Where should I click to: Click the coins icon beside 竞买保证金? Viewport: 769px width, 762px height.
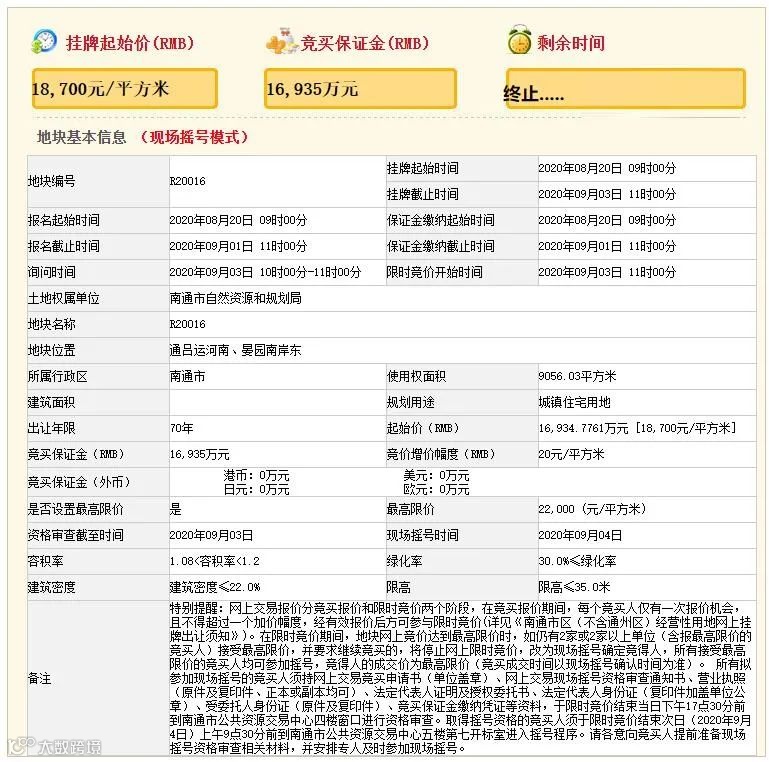282,41
